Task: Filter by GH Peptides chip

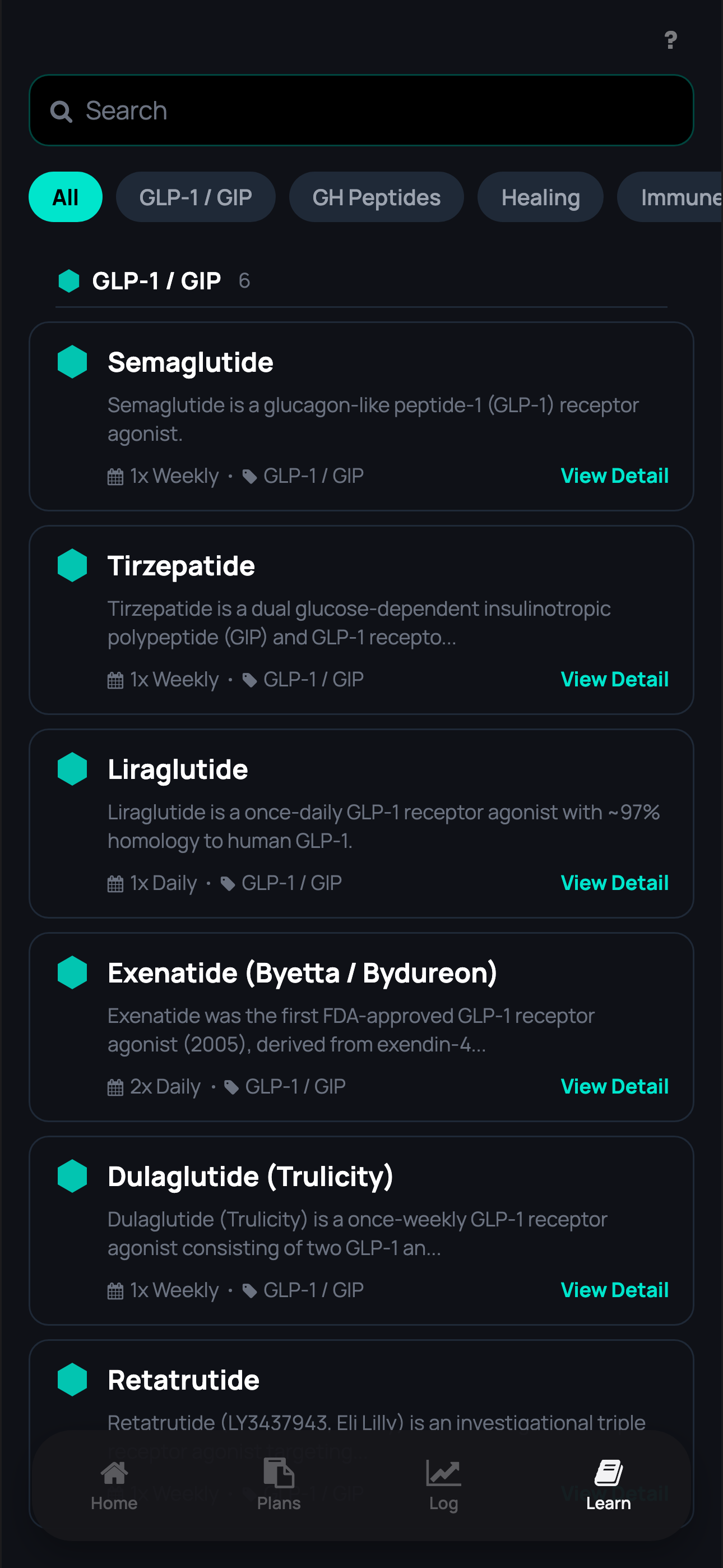Action: point(376,197)
